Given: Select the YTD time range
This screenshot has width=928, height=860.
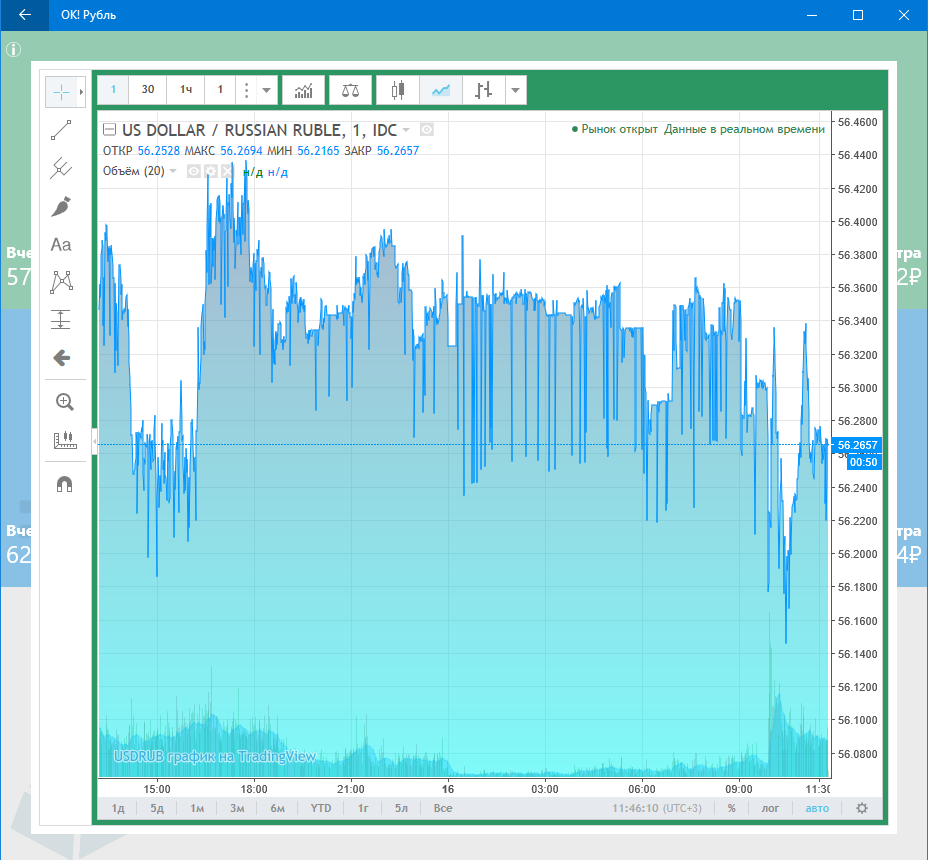Looking at the screenshot, I should pos(321,808).
